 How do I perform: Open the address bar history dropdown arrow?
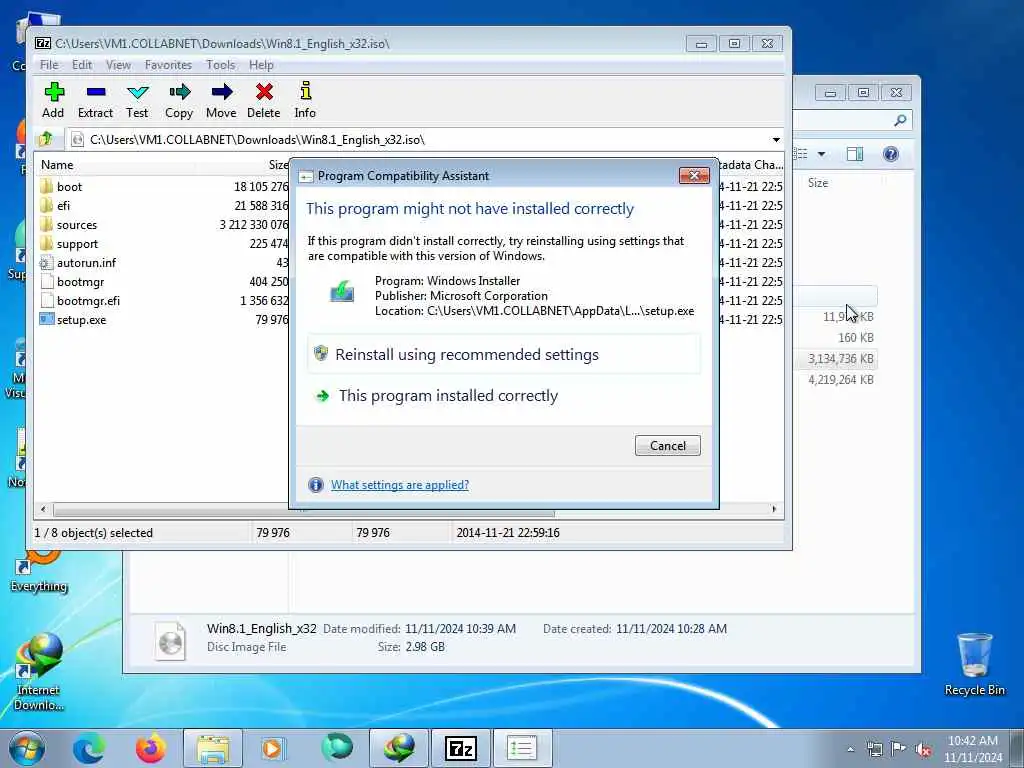click(776, 140)
